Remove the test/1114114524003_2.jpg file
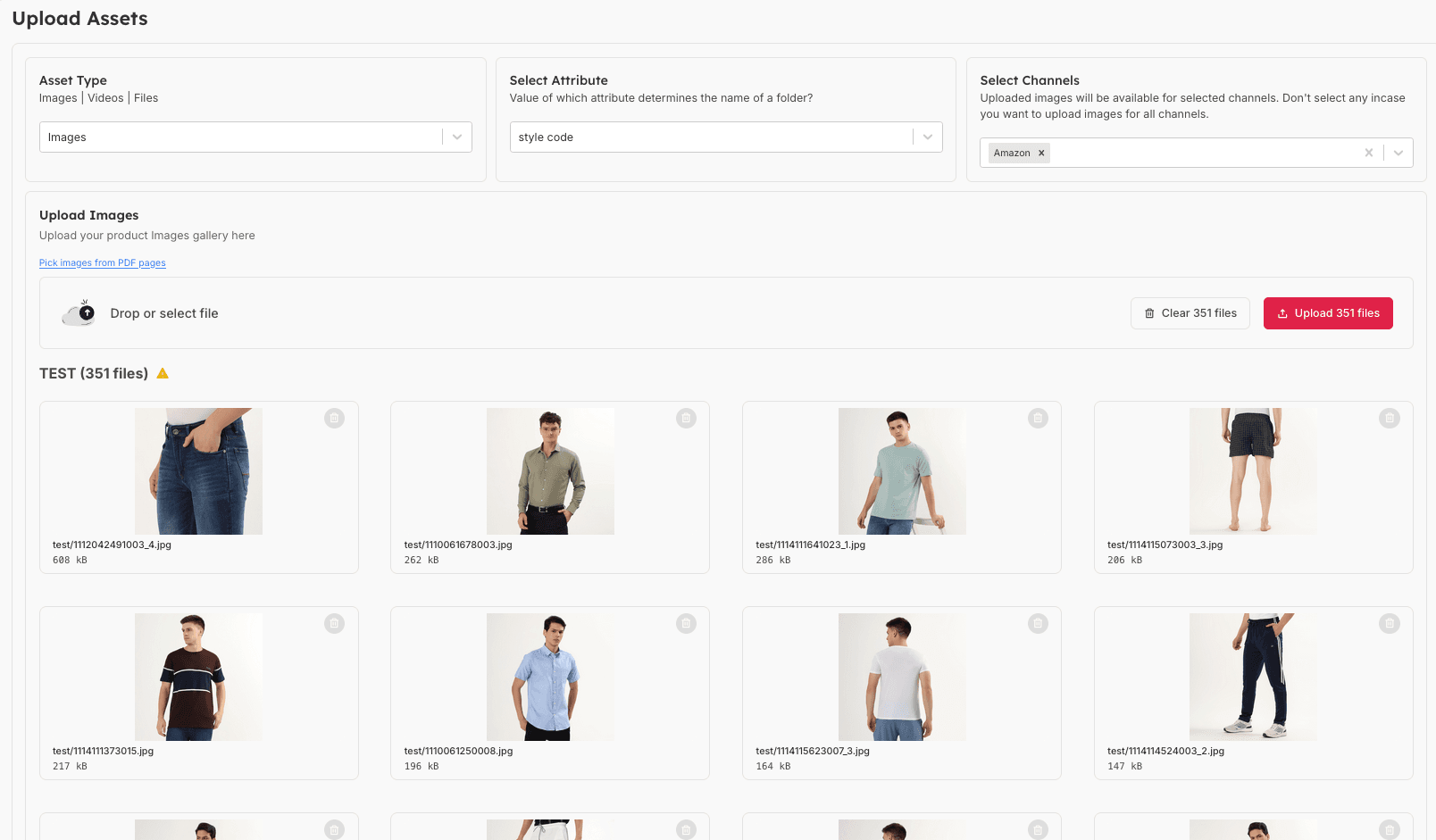The image size is (1436, 840). click(1390, 624)
